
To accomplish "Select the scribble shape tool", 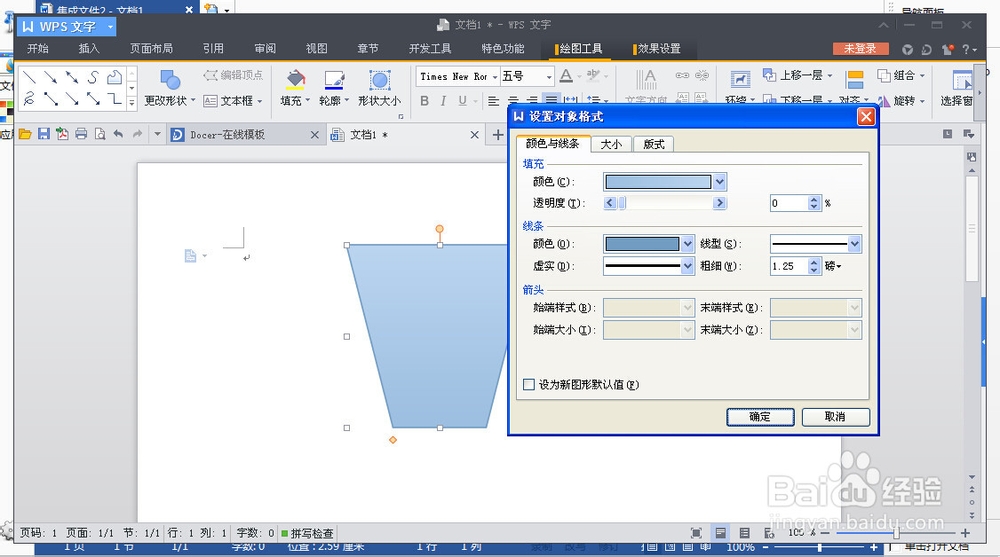I will [x=29, y=99].
